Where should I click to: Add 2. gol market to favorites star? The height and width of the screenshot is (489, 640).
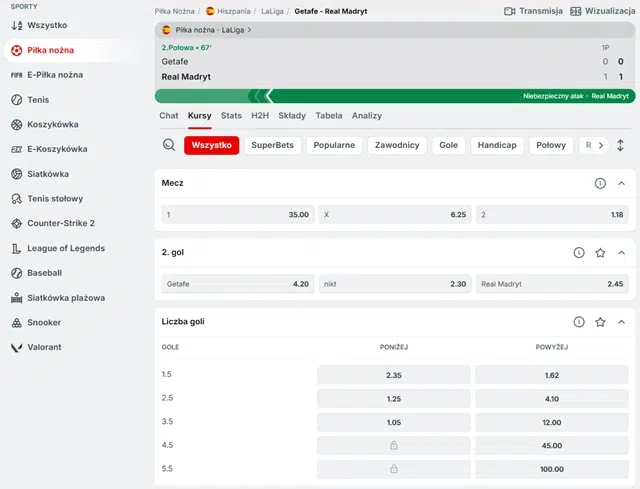click(x=600, y=253)
